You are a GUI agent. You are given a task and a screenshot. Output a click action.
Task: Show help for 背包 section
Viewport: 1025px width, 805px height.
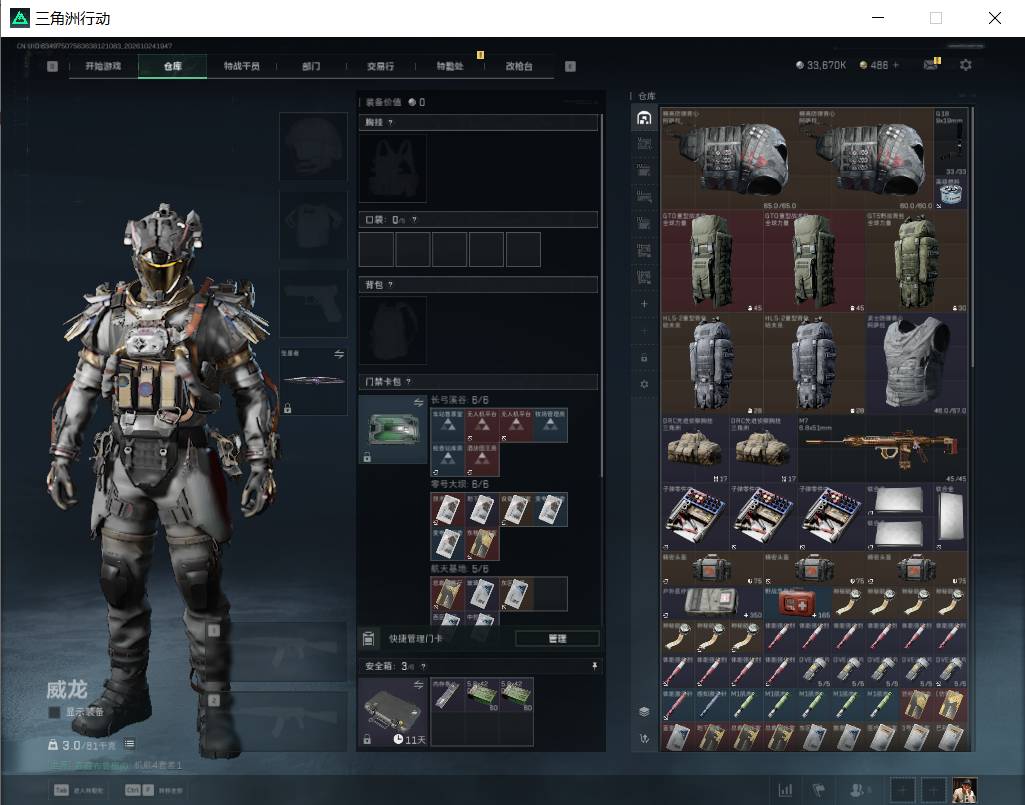[390, 284]
